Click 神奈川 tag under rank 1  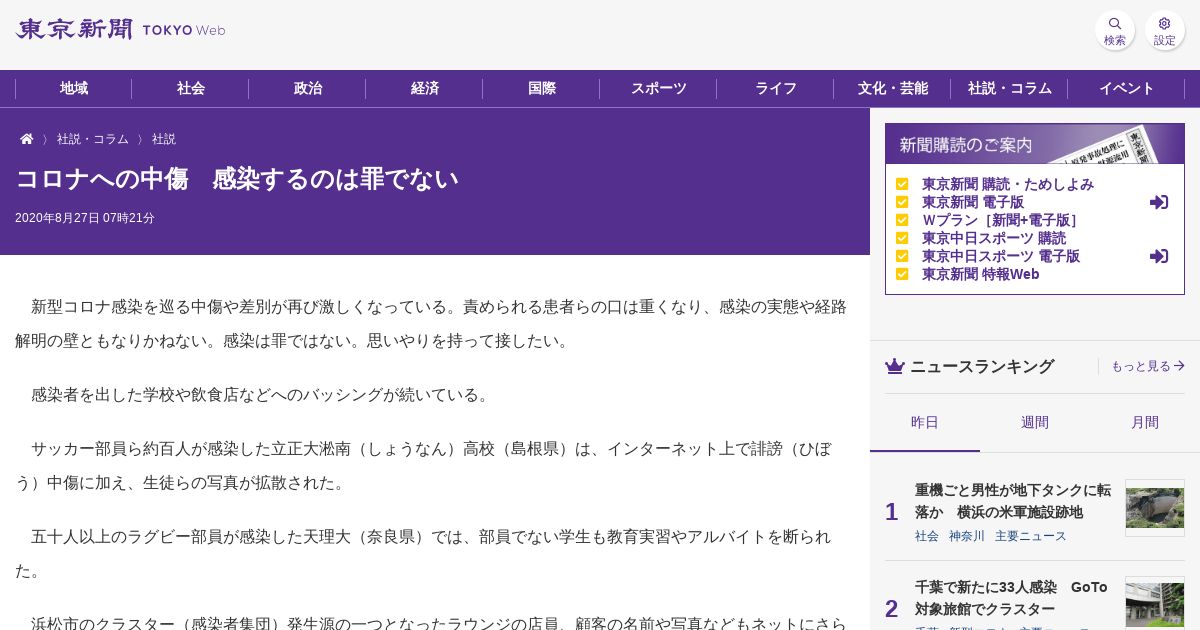(x=967, y=536)
